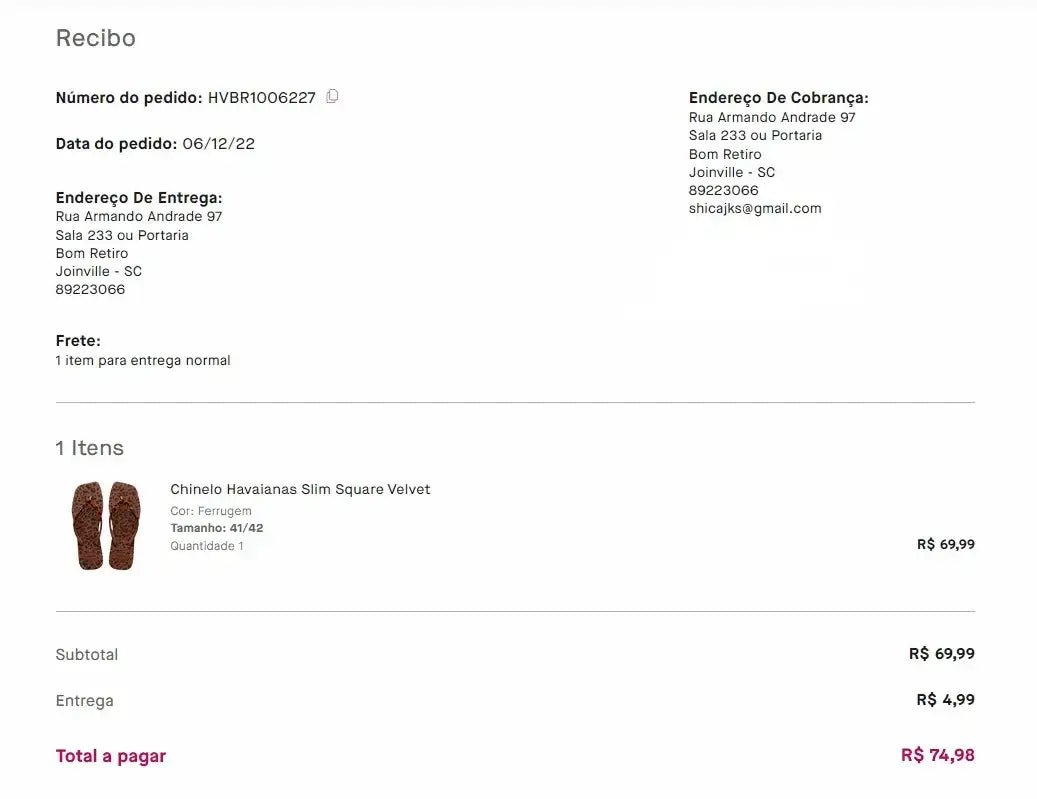
Task: Click the order date 06/12/22
Action: (218, 144)
